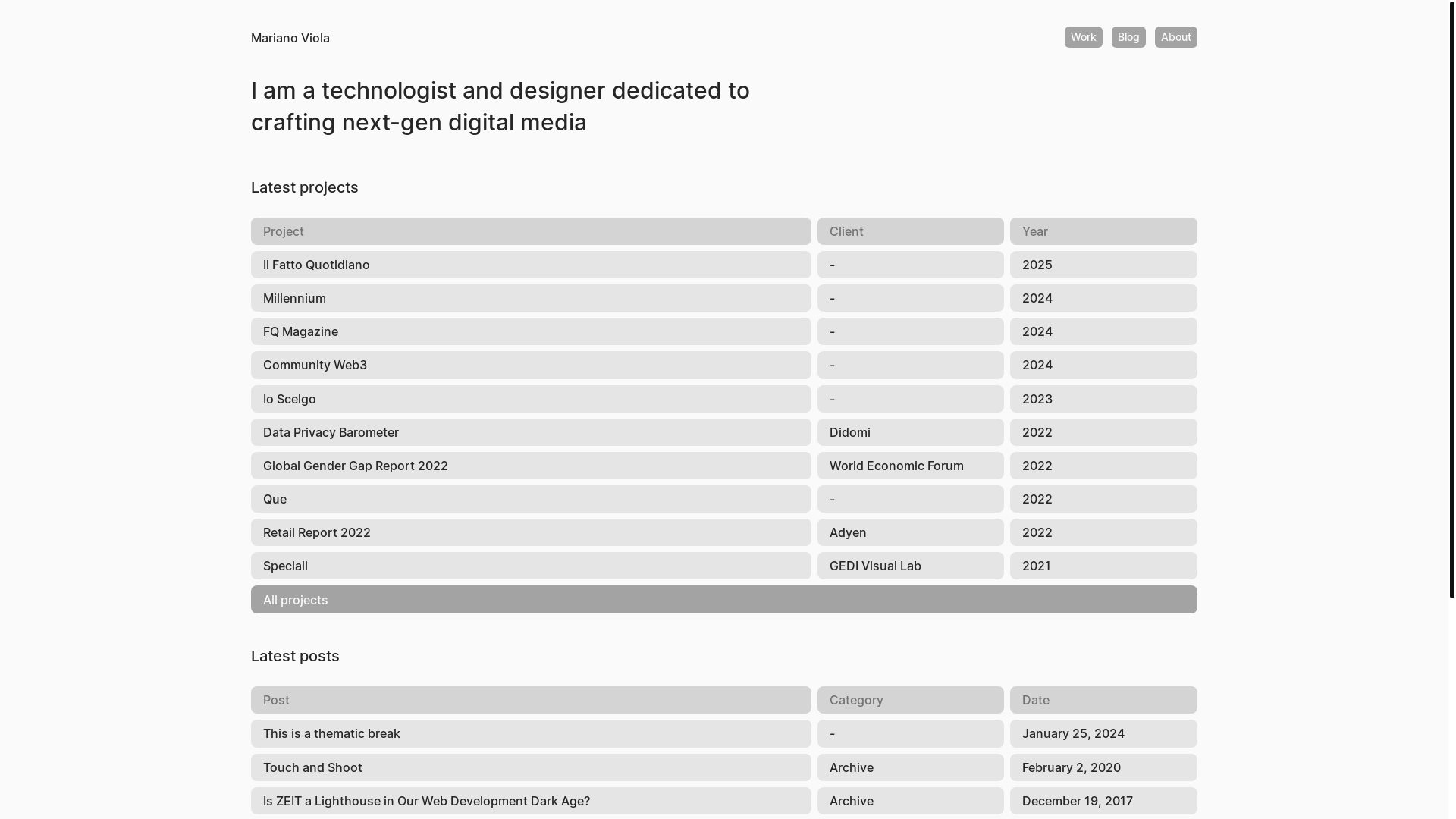This screenshot has height=819, width=1456.
Task: Open the Touch and Shoot post
Action: [x=531, y=767]
